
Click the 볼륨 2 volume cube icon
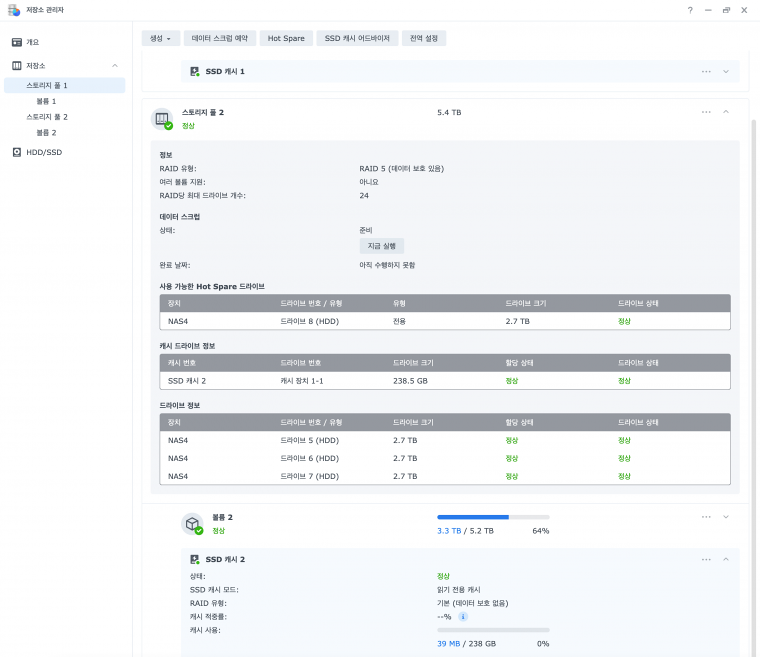(193, 524)
